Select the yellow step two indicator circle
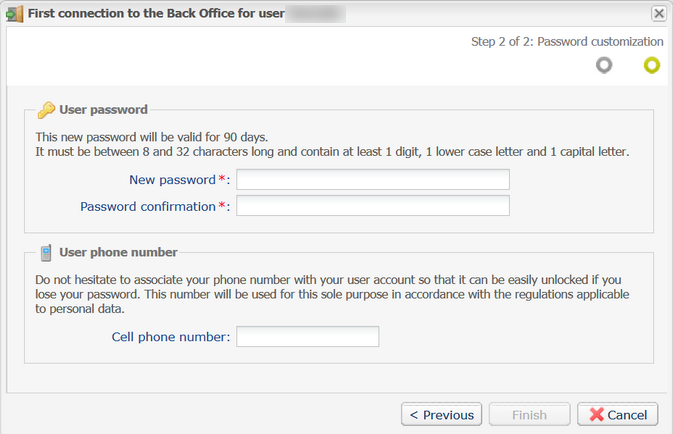 652,65
